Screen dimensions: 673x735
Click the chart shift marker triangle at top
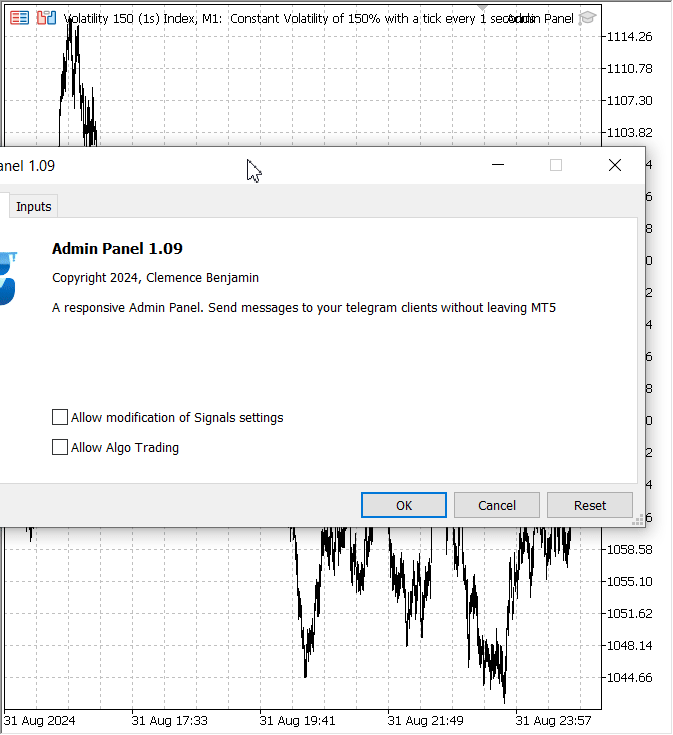point(482,8)
